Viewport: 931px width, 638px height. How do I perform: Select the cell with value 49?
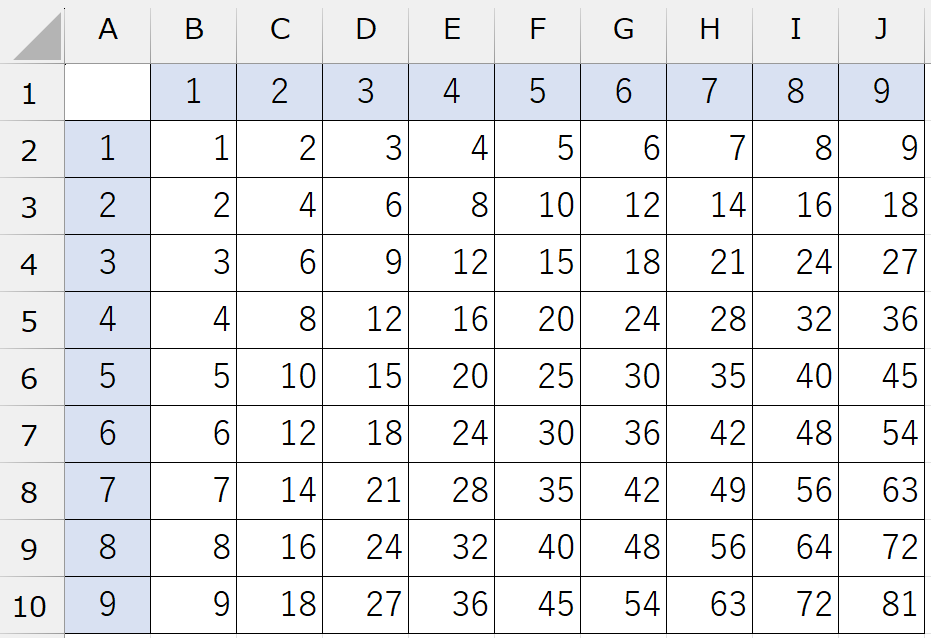[710, 491]
